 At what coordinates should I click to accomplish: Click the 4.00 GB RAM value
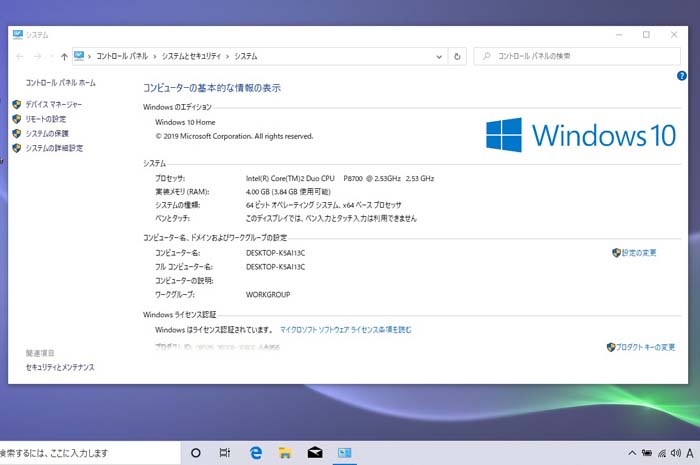pyautogui.click(x=288, y=192)
